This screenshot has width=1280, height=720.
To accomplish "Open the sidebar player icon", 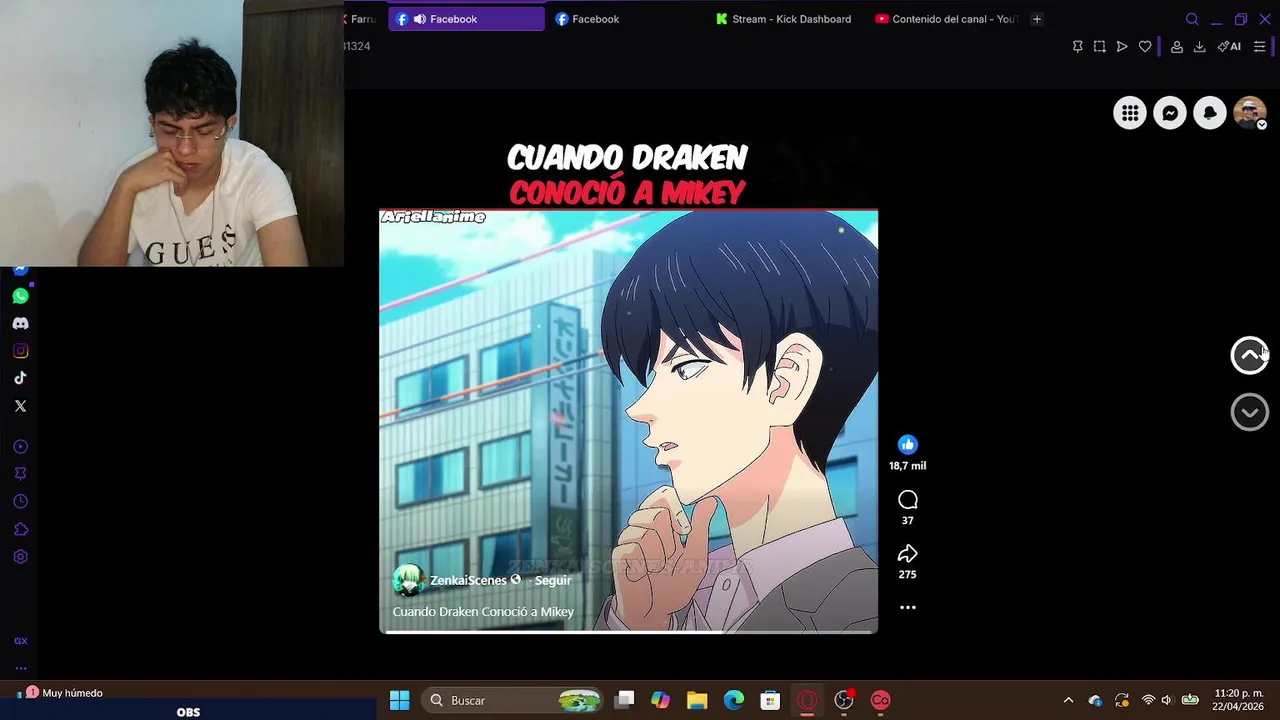I will (20, 447).
